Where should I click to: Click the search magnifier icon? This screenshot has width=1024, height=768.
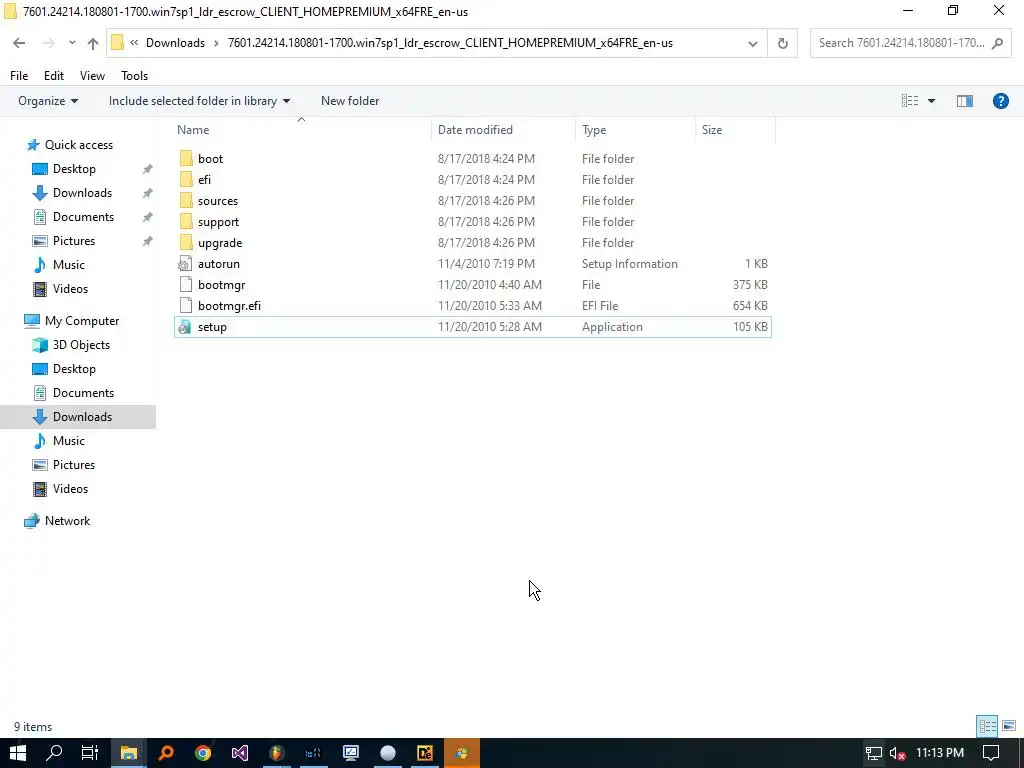[997, 43]
